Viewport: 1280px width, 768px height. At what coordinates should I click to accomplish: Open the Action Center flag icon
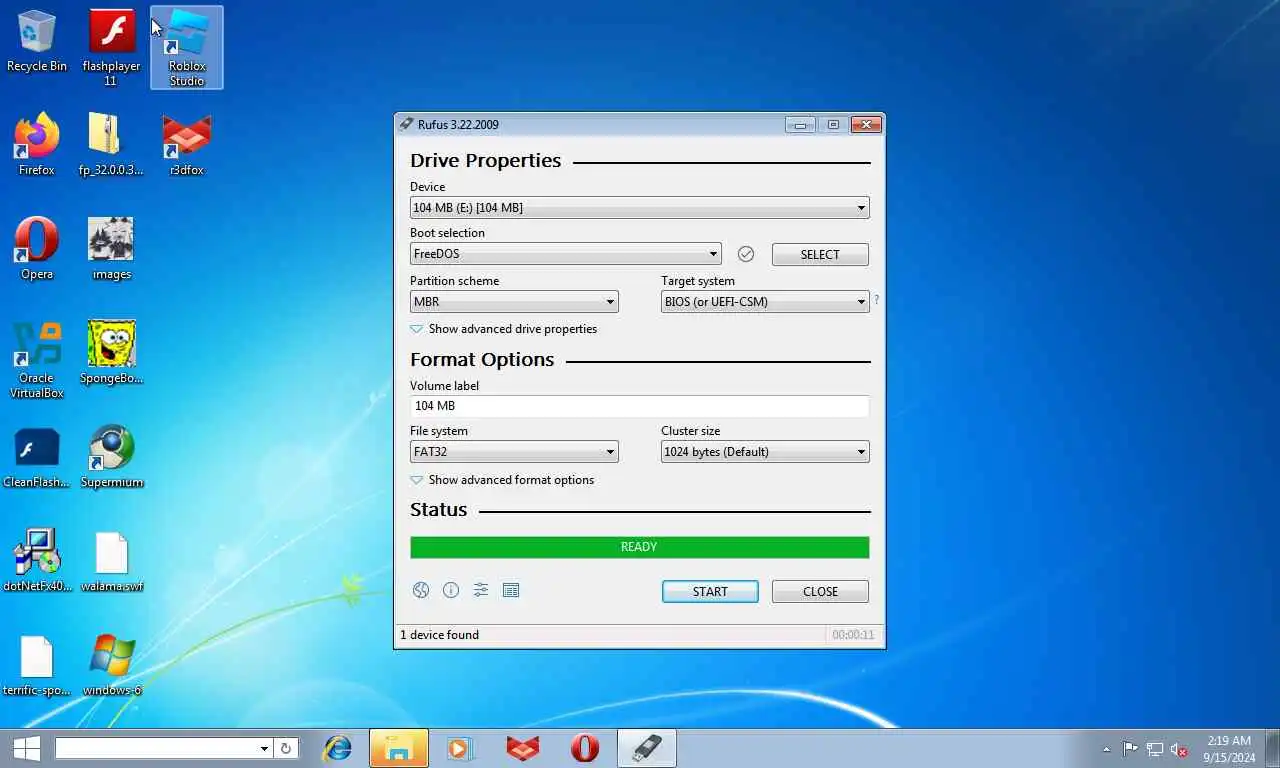point(1130,749)
